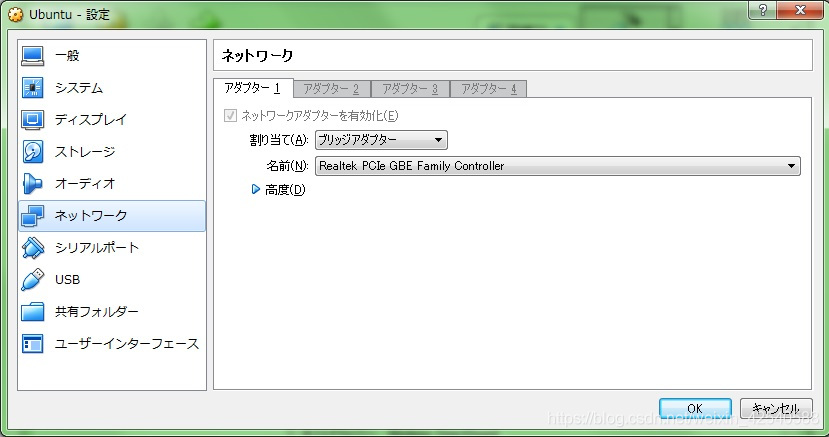Open the シリアルポート settings category

click(112, 248)
